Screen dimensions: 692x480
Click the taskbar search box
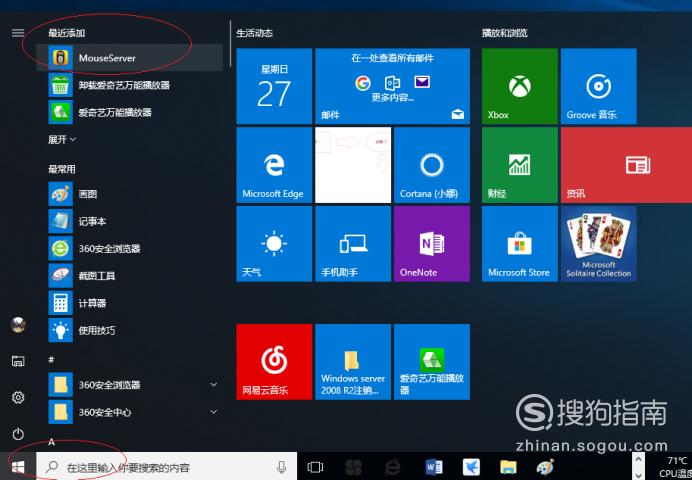coord(166,467)
